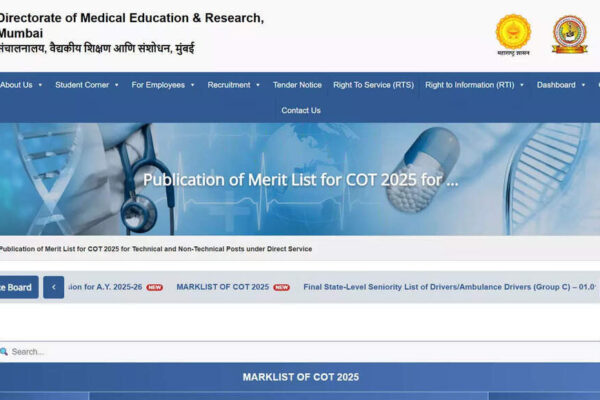The height and width of the screenshot is (400, 600).
Task: Open the A.Y. 2025-26 ticker notice
Action: (x=106, y=287)
